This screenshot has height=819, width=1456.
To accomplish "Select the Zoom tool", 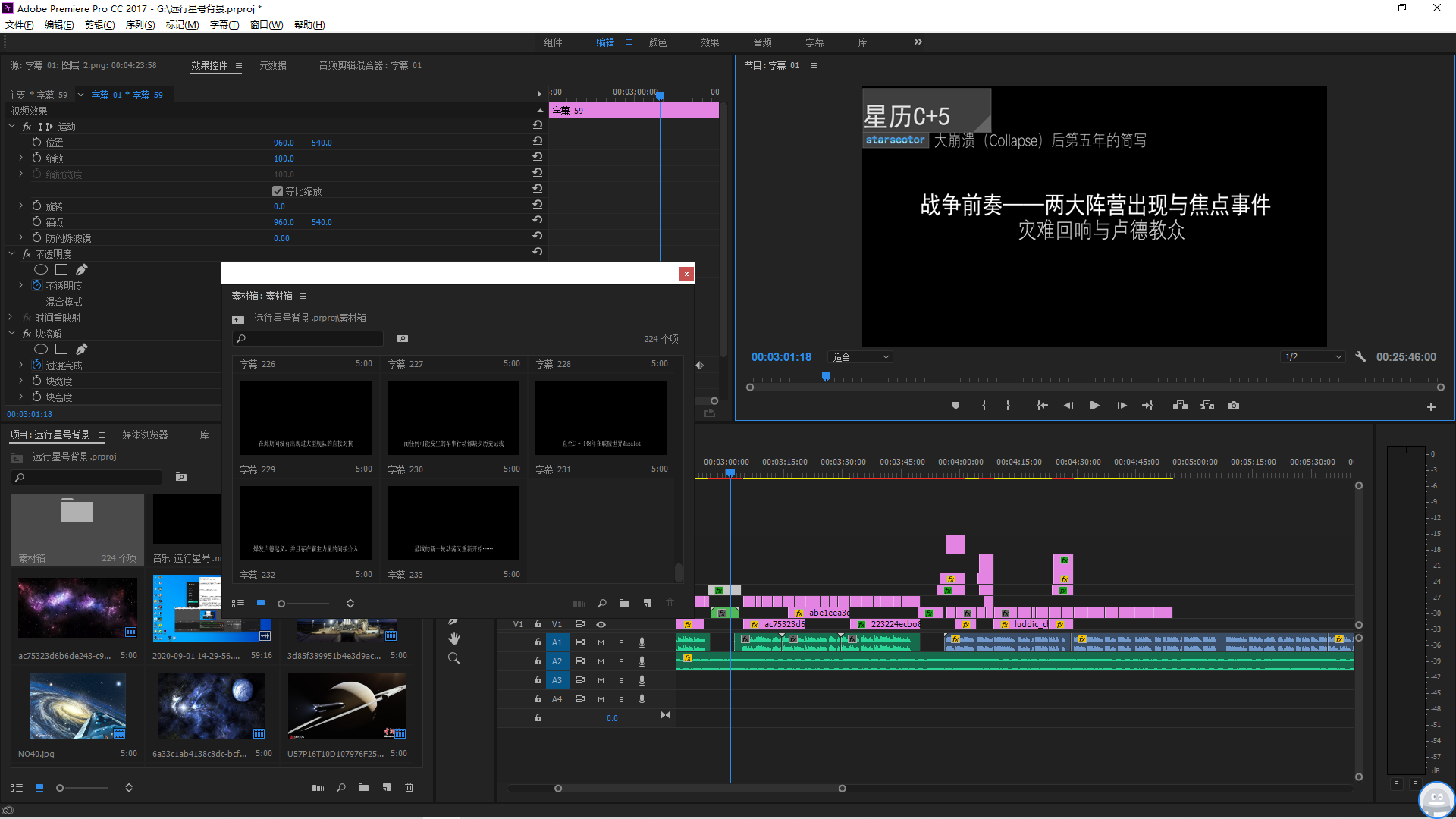I will (x=454, y=658).
